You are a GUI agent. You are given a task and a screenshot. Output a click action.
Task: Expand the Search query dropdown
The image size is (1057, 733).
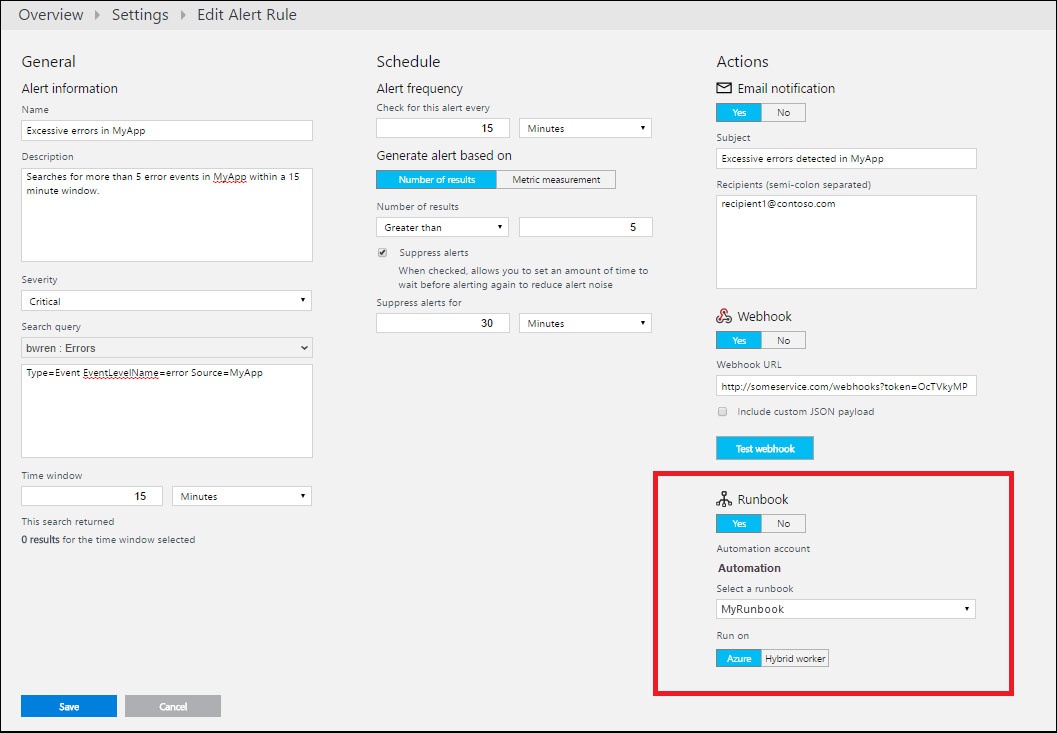[x=166, y=348]
